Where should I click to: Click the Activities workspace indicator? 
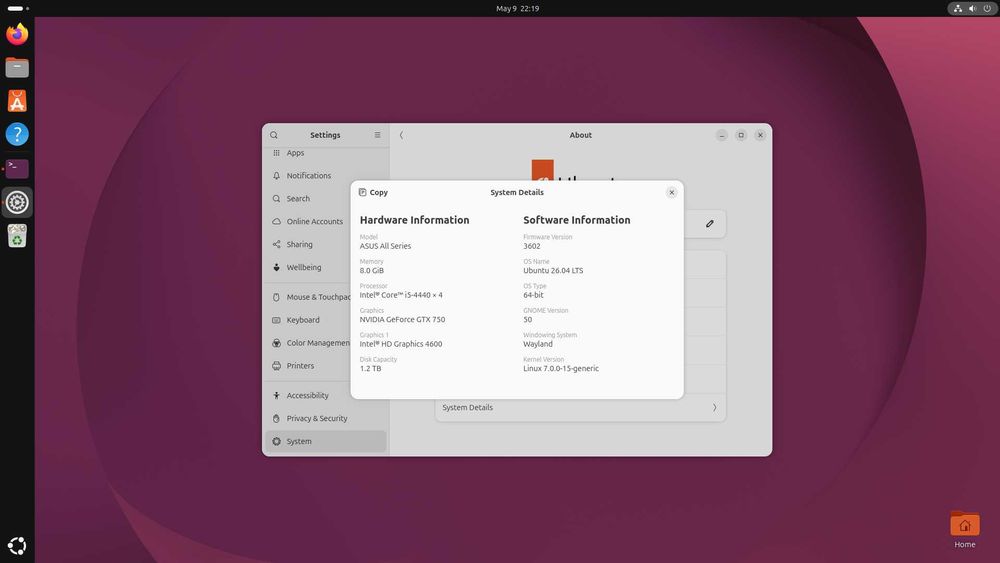click(18, 8)
